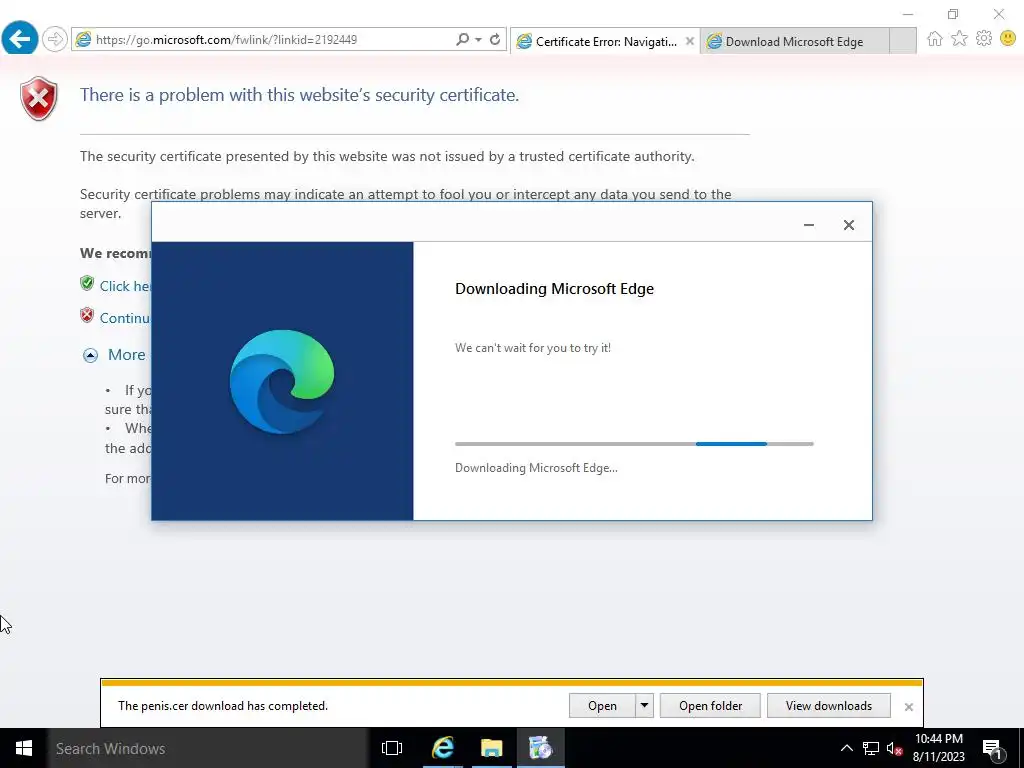Open the address bar dropdown arrow
This screenshot has height=768, width=1024.
(479, 40)
